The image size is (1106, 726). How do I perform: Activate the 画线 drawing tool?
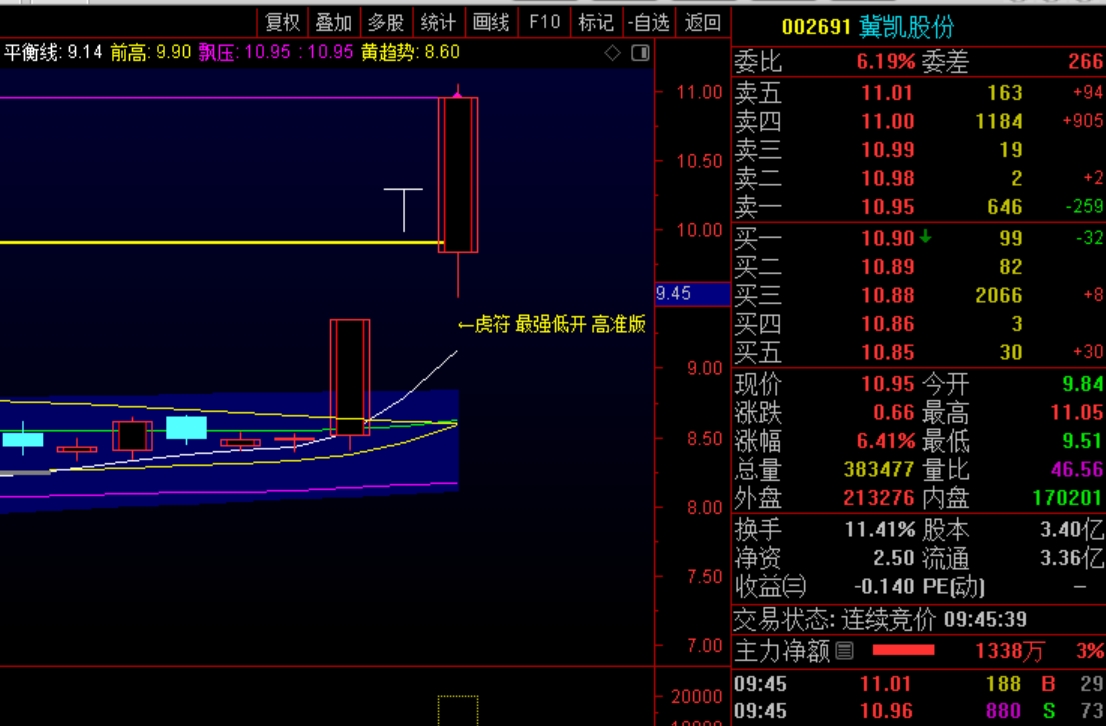(491, 23)
